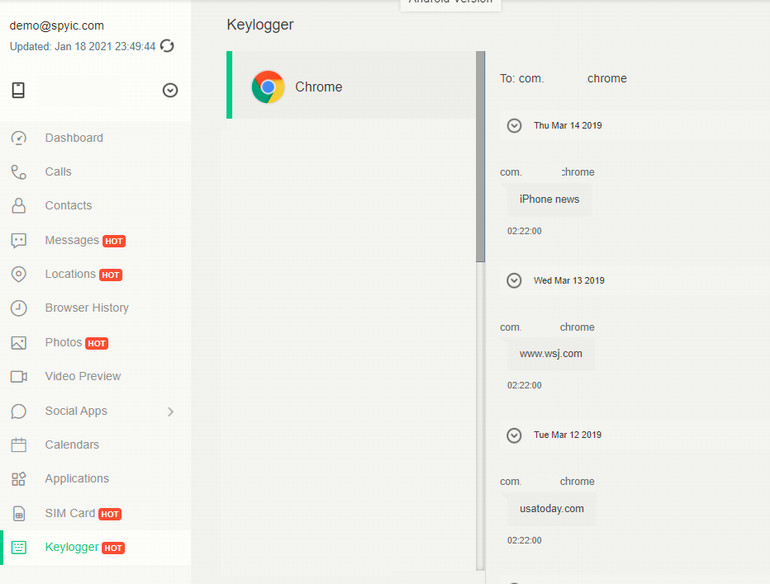
Task: Open SIM Card section
Action: coord(70,513)
